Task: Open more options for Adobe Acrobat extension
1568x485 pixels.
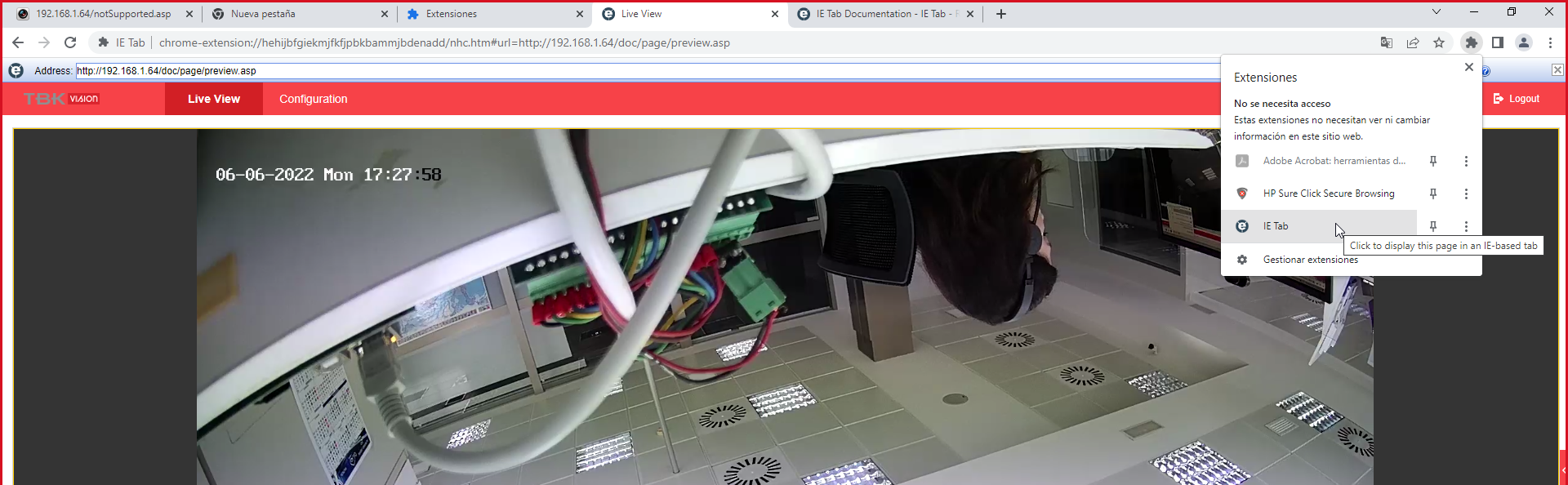Action: [x=1466, y=161]
